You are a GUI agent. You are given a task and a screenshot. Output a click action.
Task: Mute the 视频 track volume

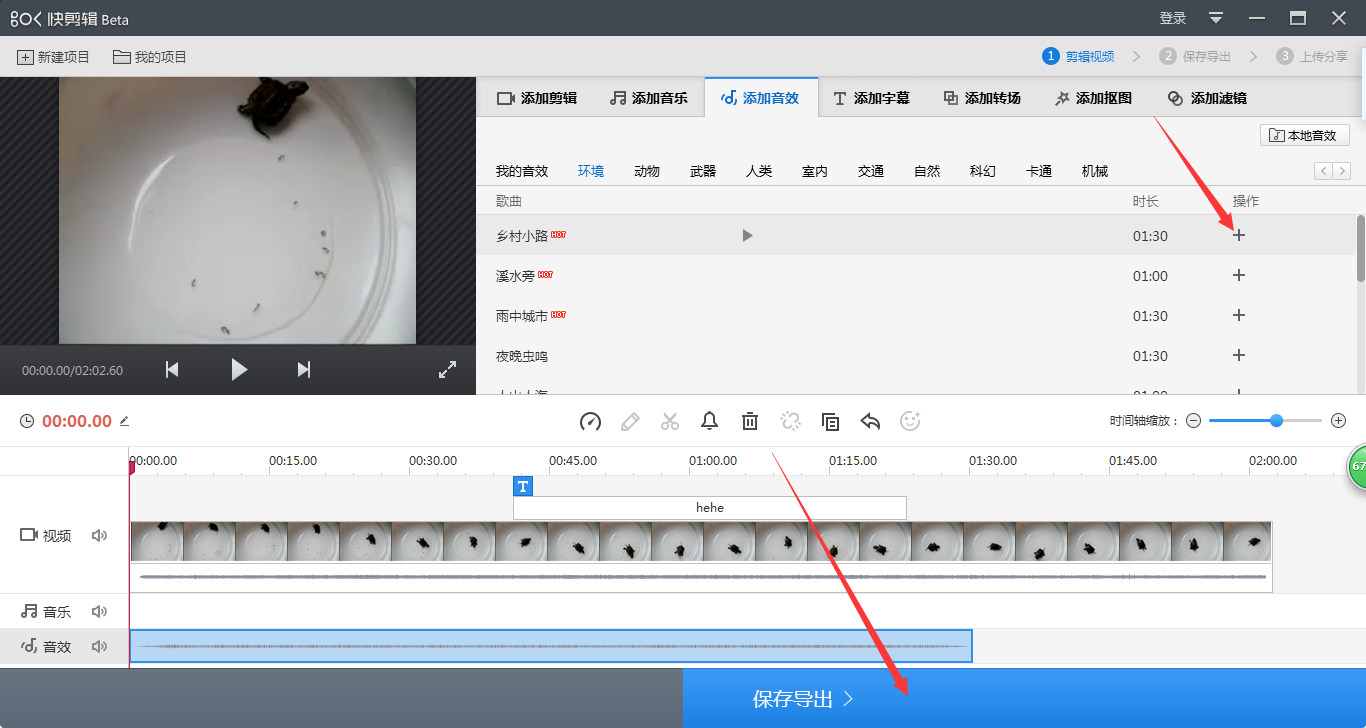pyautogui.click(x=99, y=535)
